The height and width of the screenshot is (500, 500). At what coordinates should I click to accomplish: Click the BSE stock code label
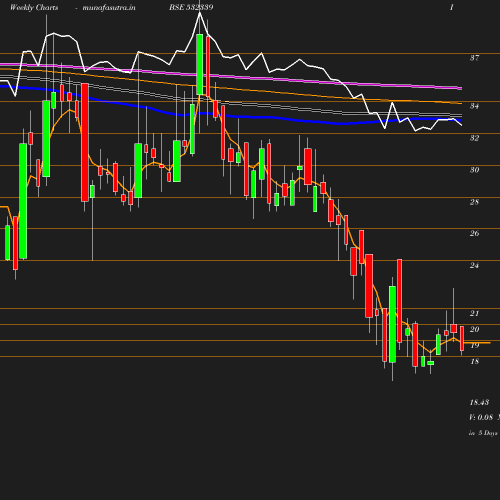[x=191, y=7]
